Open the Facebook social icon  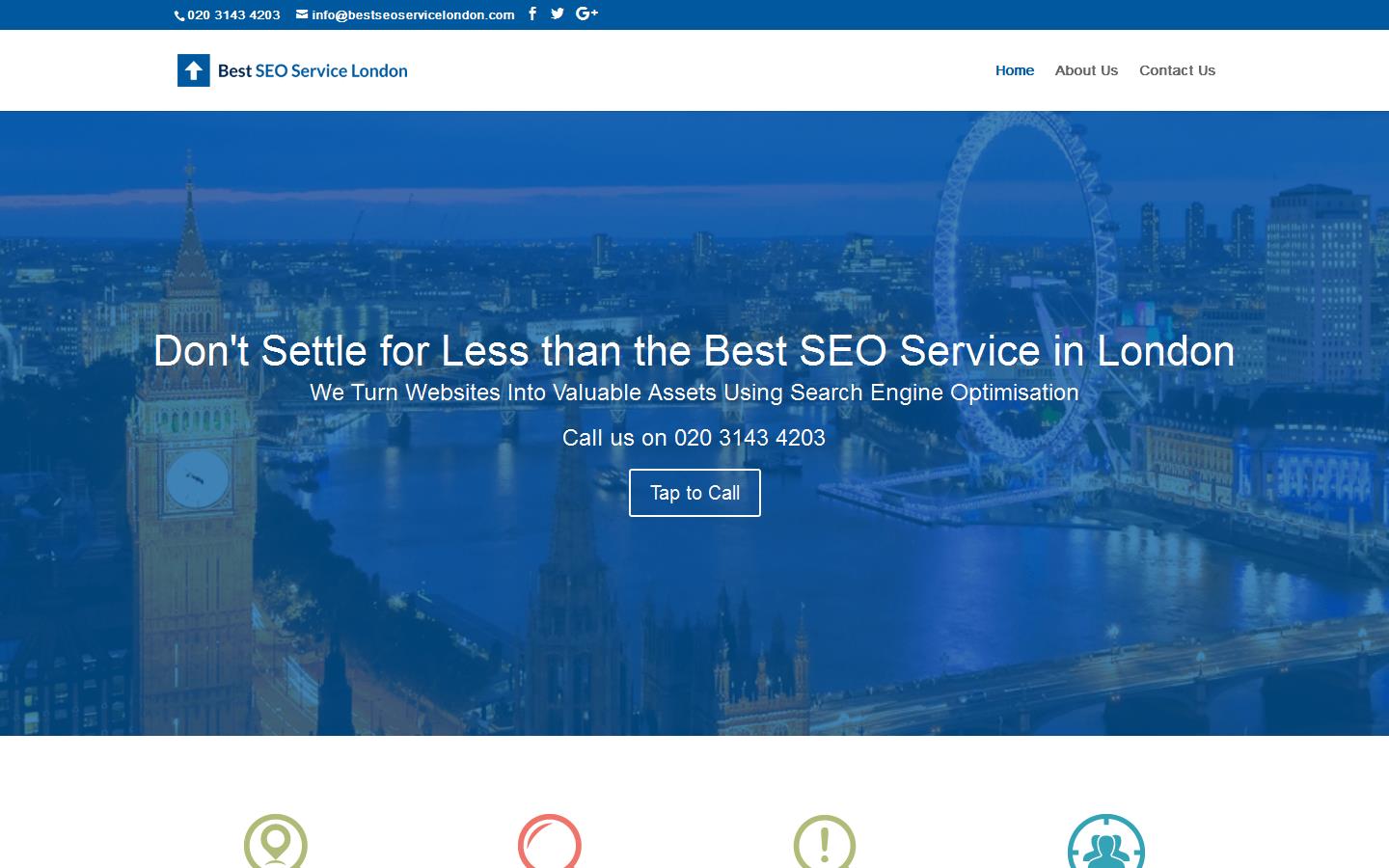pos(532,14)
